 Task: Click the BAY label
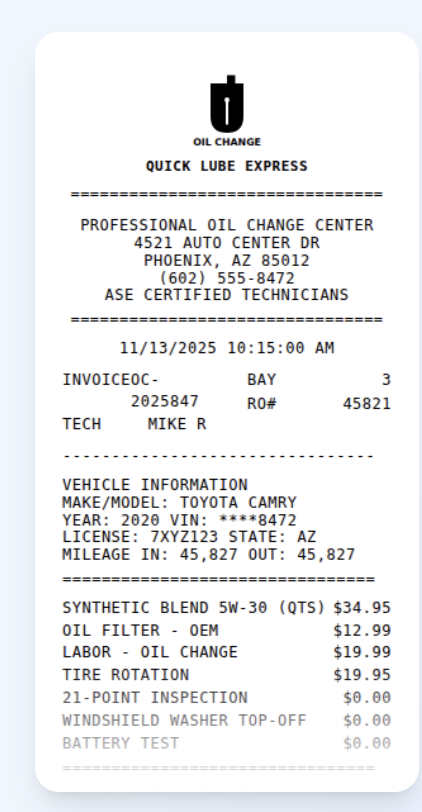(261, 380)
